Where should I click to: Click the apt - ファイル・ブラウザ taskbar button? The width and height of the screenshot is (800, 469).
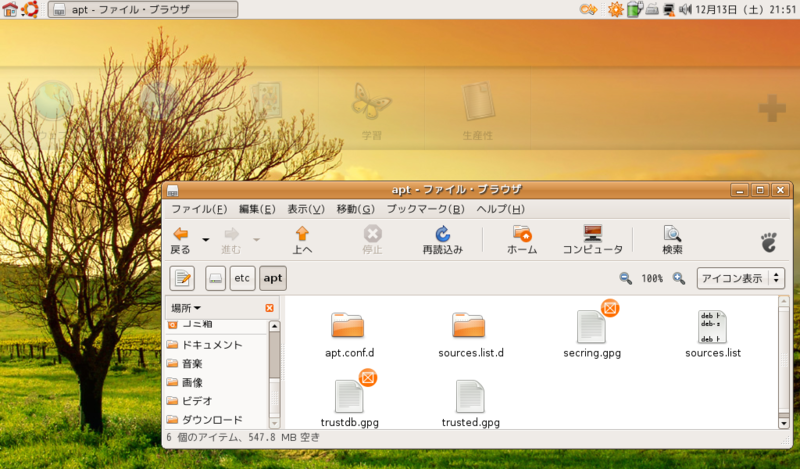(143, 9)
